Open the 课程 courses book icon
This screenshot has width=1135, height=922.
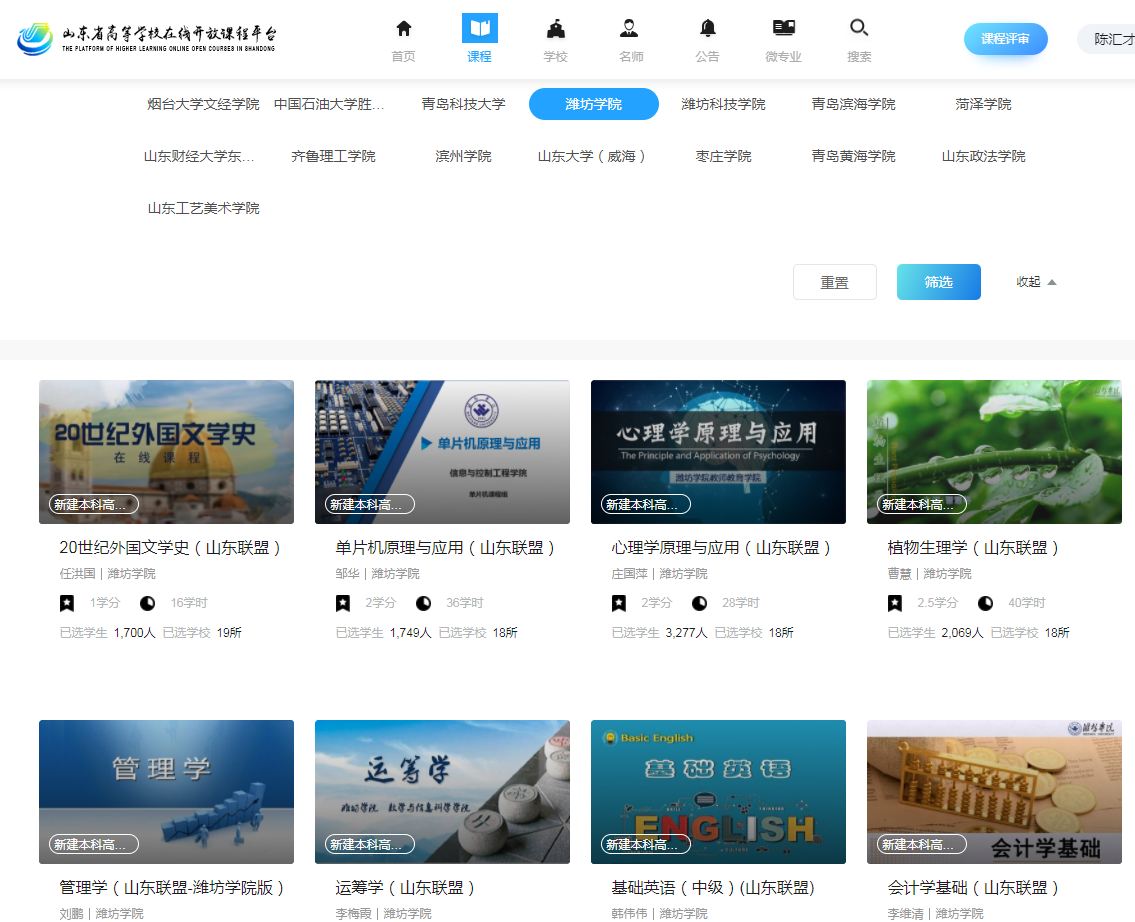click(x=480, y=29)
